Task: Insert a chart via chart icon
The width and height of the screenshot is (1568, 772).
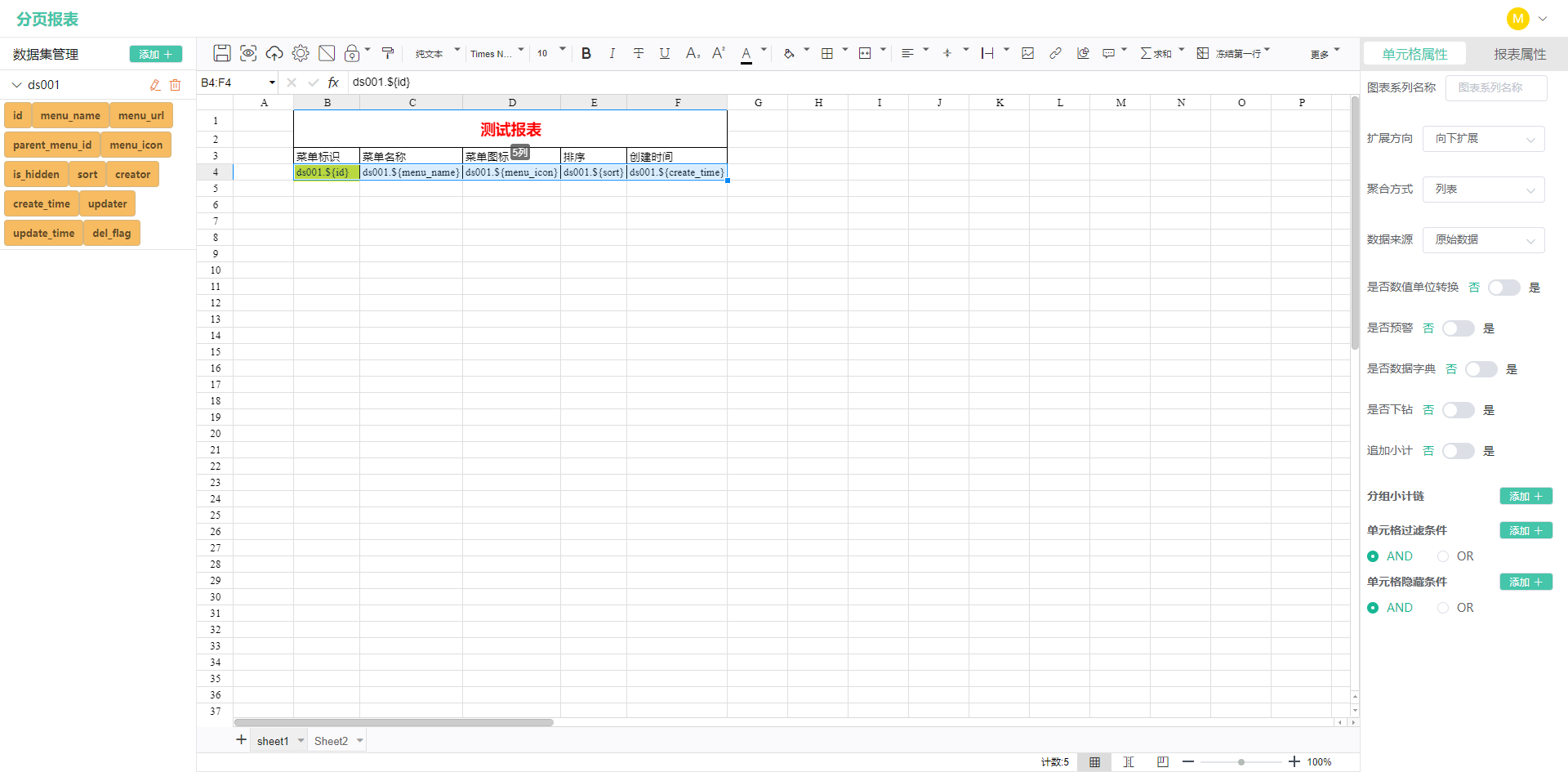Action: (1083, 53)
